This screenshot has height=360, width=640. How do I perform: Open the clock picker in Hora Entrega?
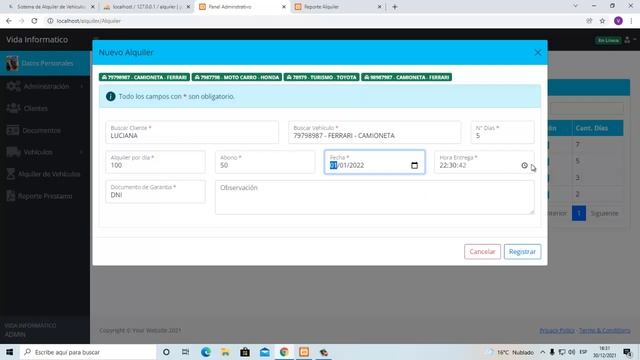[524, 165]
